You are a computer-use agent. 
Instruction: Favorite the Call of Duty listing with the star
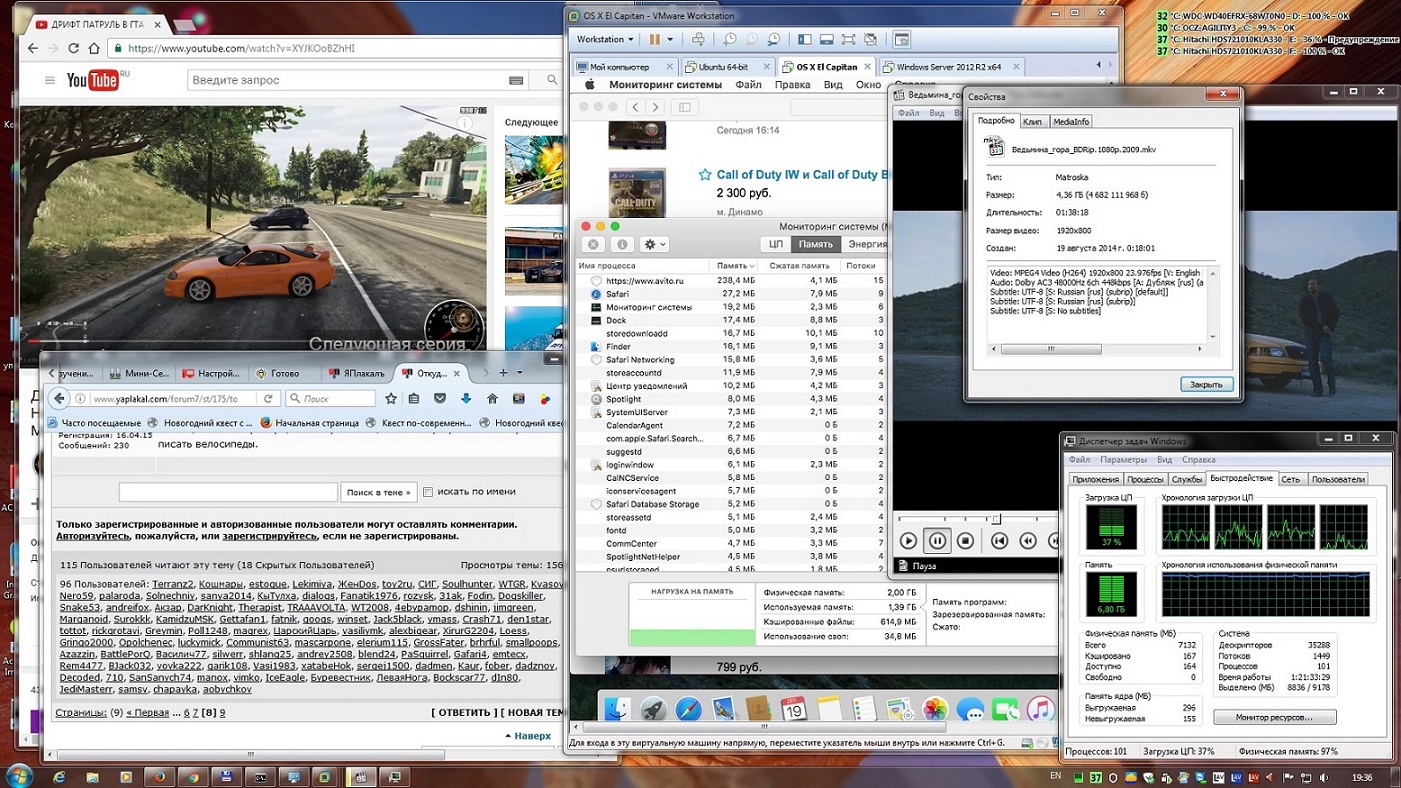coord(705,175)
